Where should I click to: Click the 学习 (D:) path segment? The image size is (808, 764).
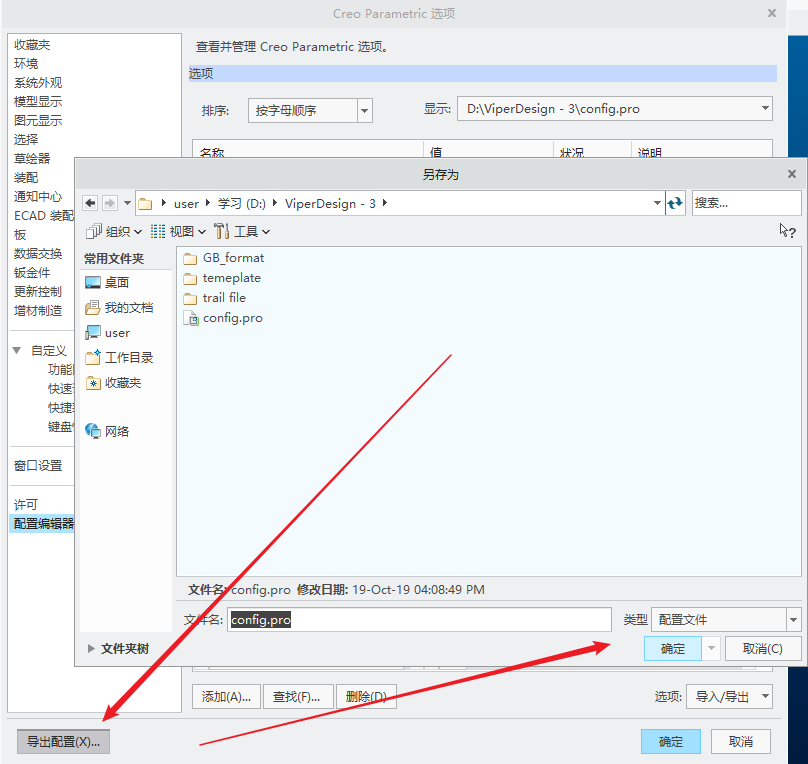(242, 204)
